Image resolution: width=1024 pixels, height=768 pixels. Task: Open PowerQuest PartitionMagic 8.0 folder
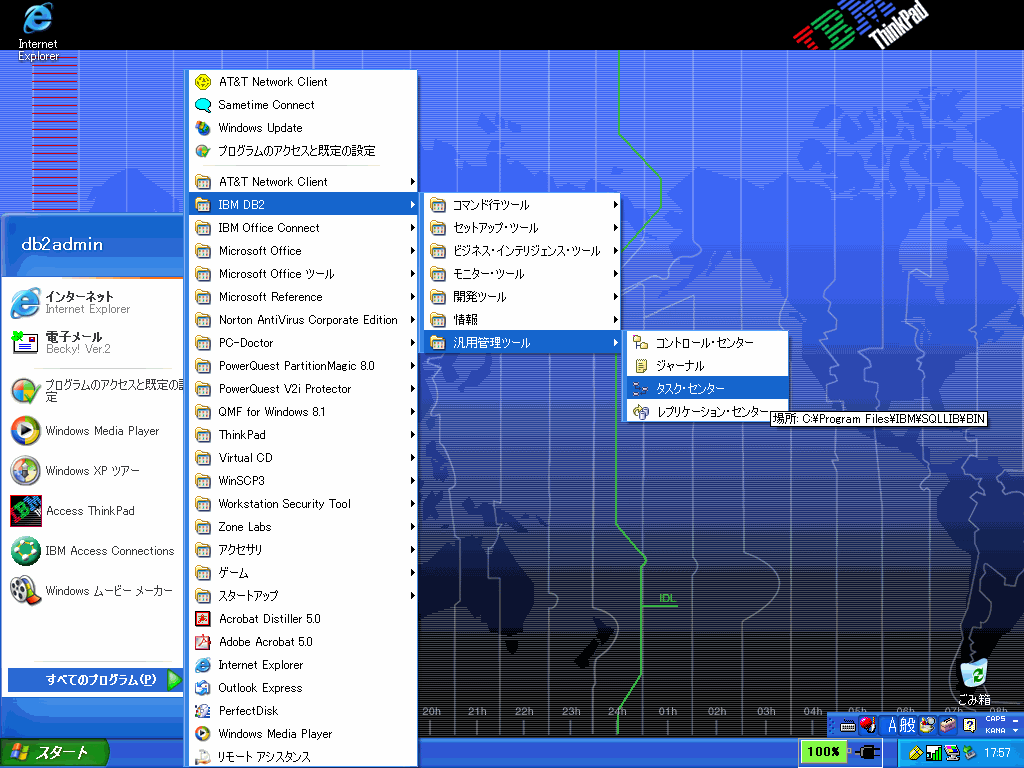click(303, 366)
